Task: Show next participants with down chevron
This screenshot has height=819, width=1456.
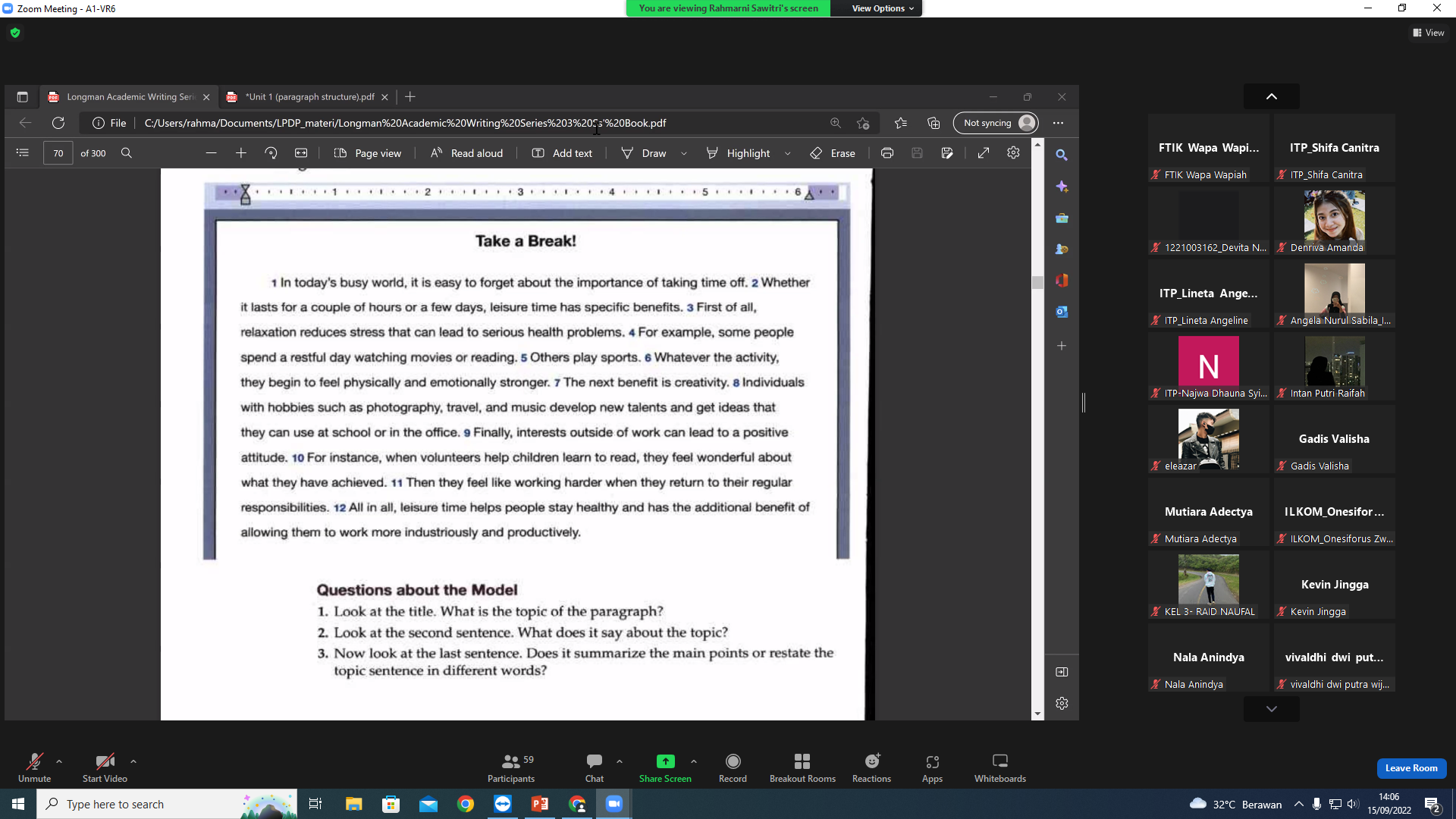Action: 1272,709
